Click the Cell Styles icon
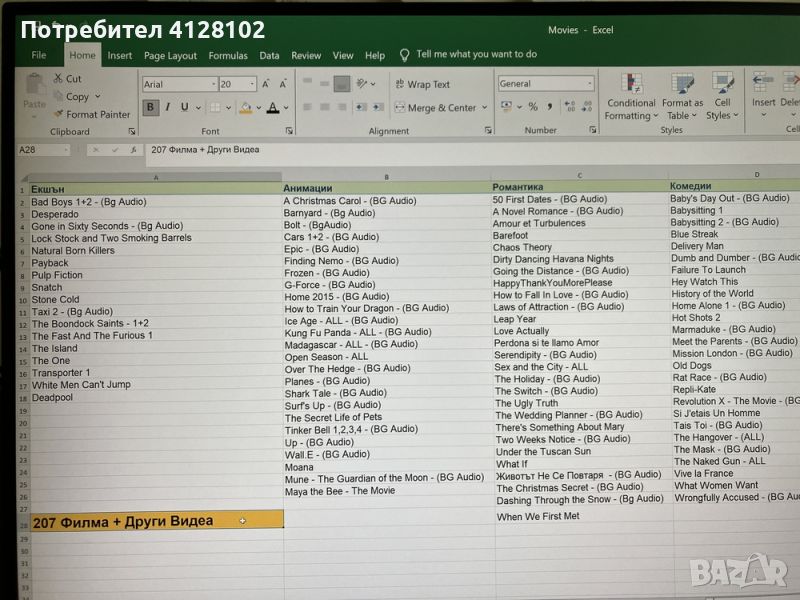The height and width of the screenshot is (600, 800). point(722,86)
